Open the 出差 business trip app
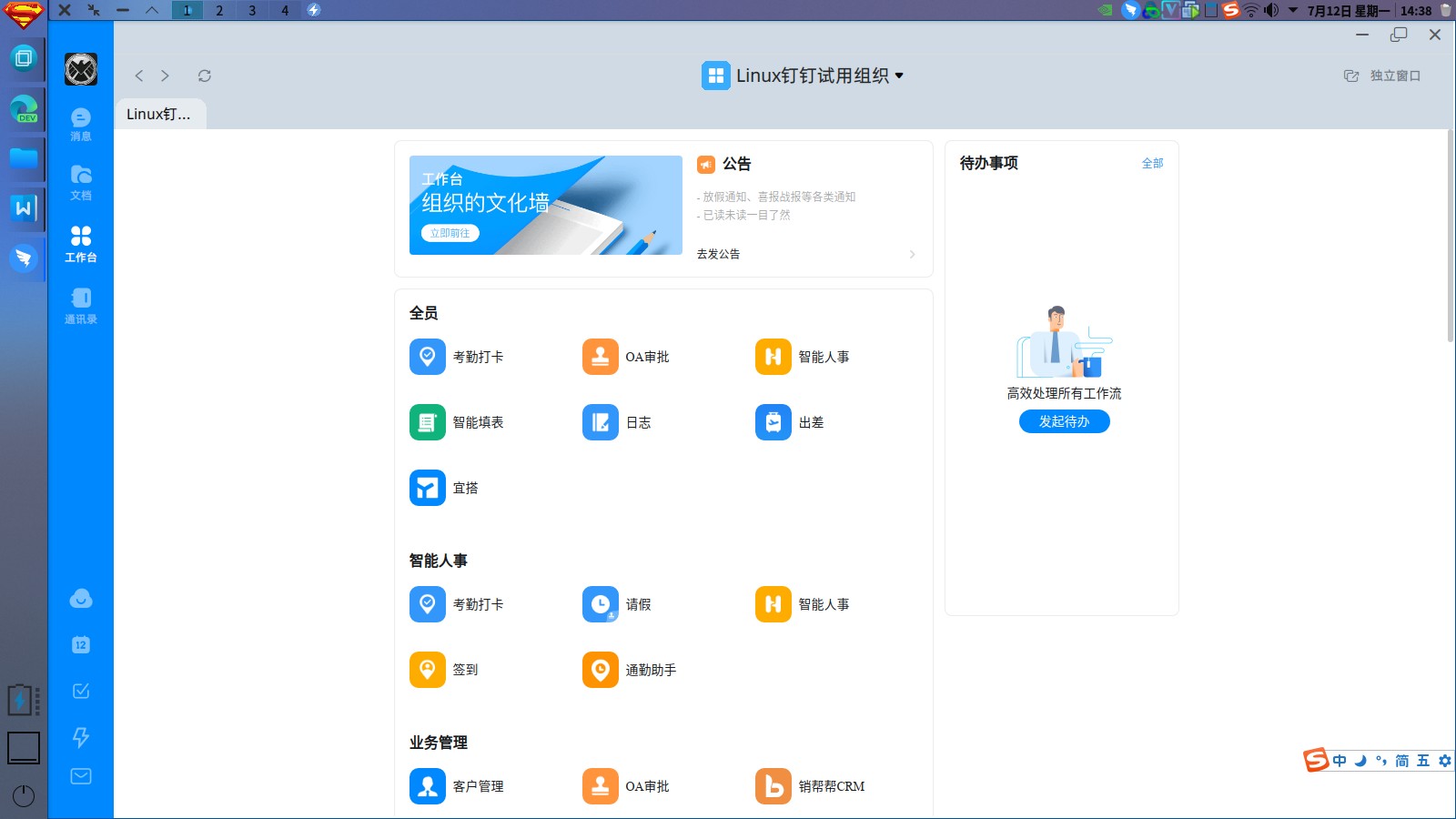 [773, 422]
